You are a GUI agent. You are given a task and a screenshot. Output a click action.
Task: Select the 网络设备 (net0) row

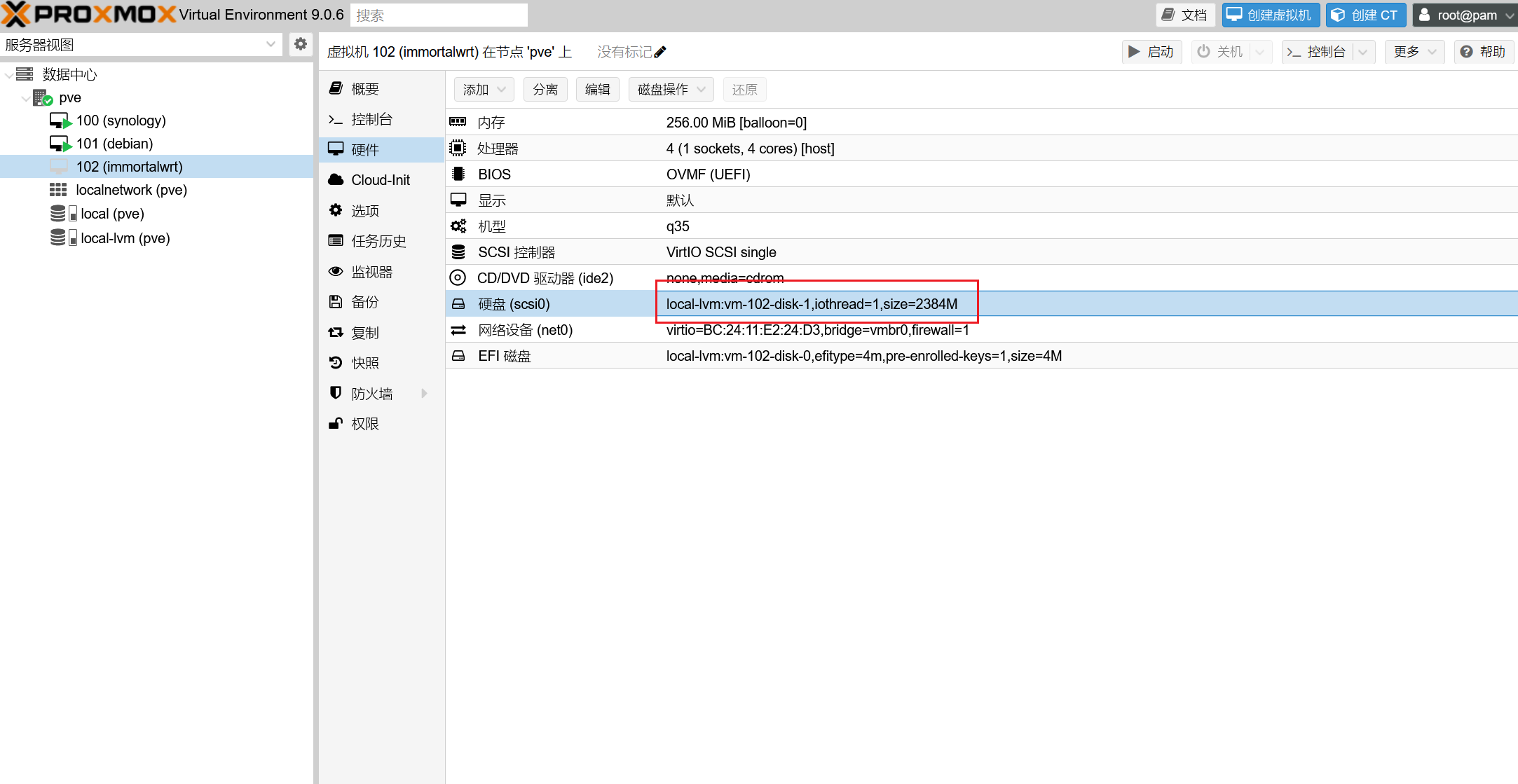coord(981,329)
